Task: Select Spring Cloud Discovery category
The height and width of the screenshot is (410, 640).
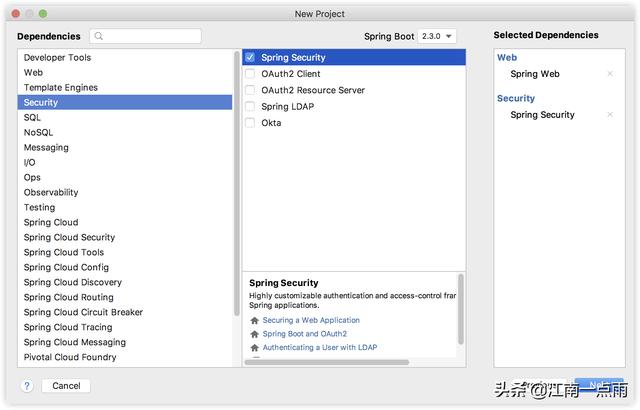Action: [125, 282]
